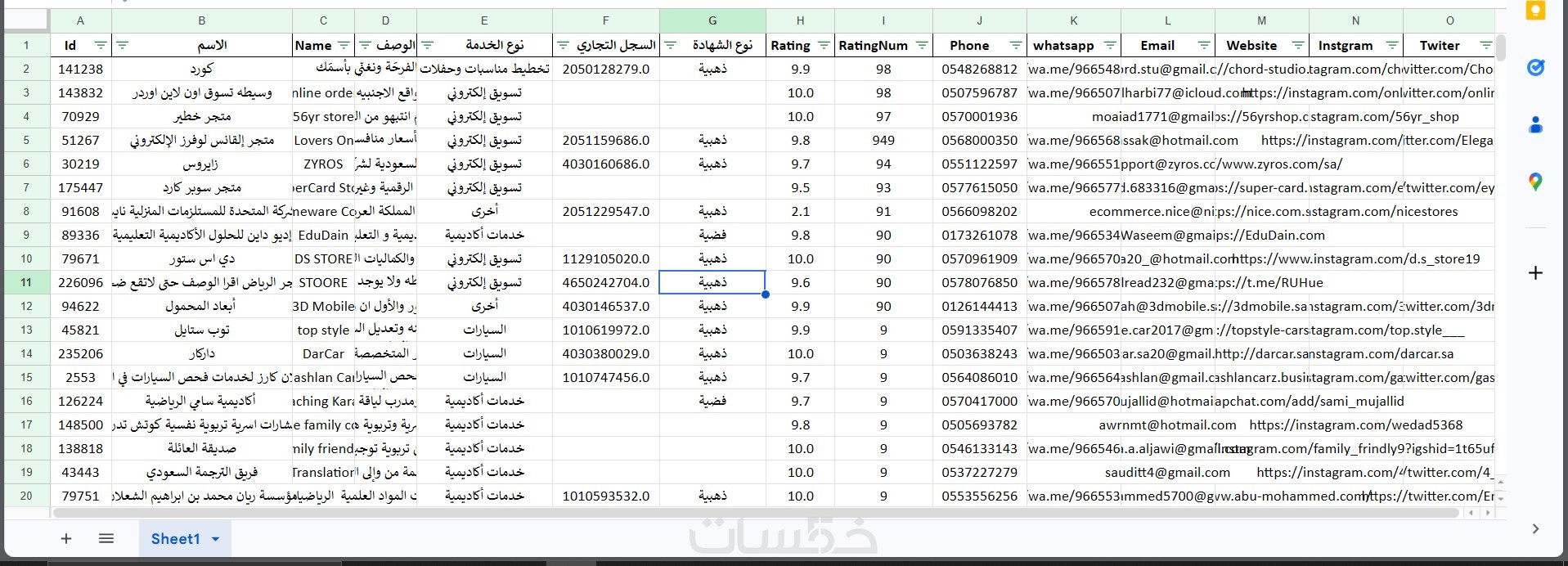Click the Rating cell 2.1
The height and width of the screenshot is (566, 1568).
800,211
